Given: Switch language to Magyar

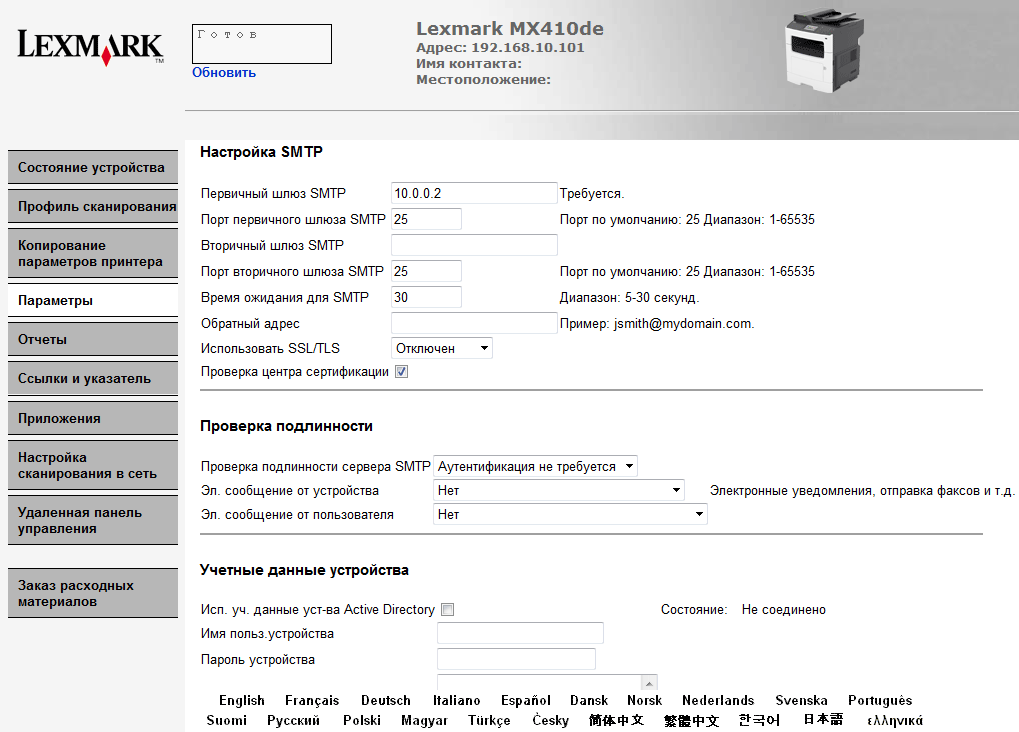Looking at the screenshot, I should pyautogui.click(x=424, y=720).
